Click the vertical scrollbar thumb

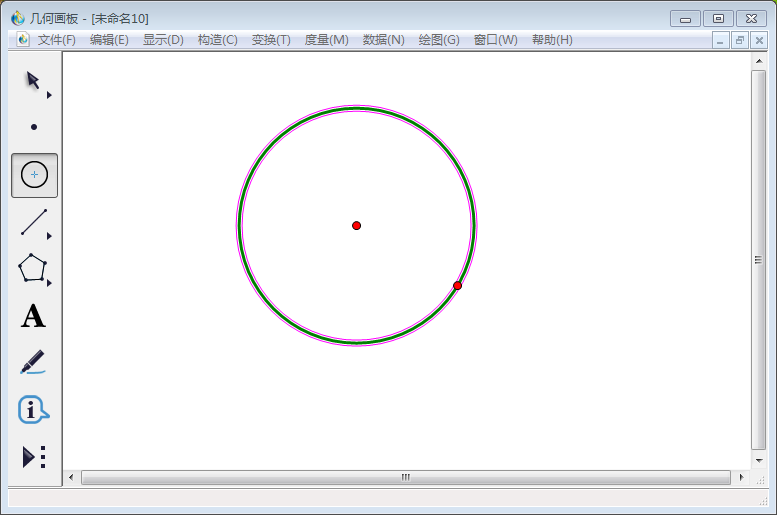[758, 260]
